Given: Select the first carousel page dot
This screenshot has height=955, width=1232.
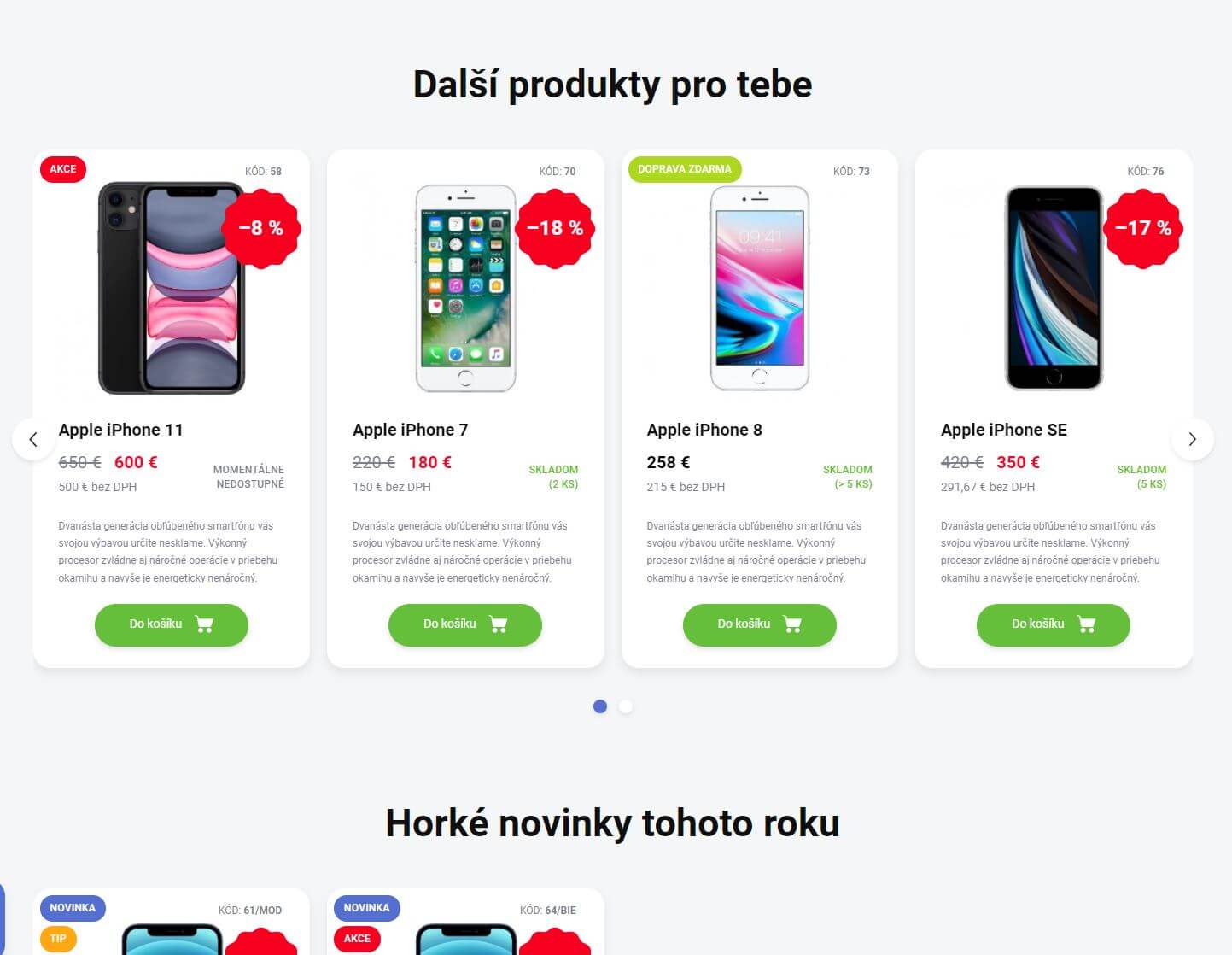Looking at the screenshot, I should [x=600, y=706].
